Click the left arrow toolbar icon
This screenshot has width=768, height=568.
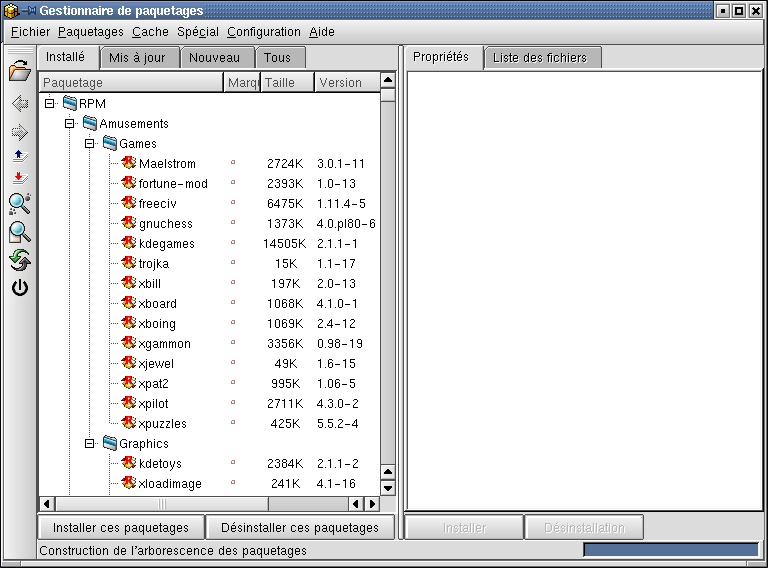[19, 104]
